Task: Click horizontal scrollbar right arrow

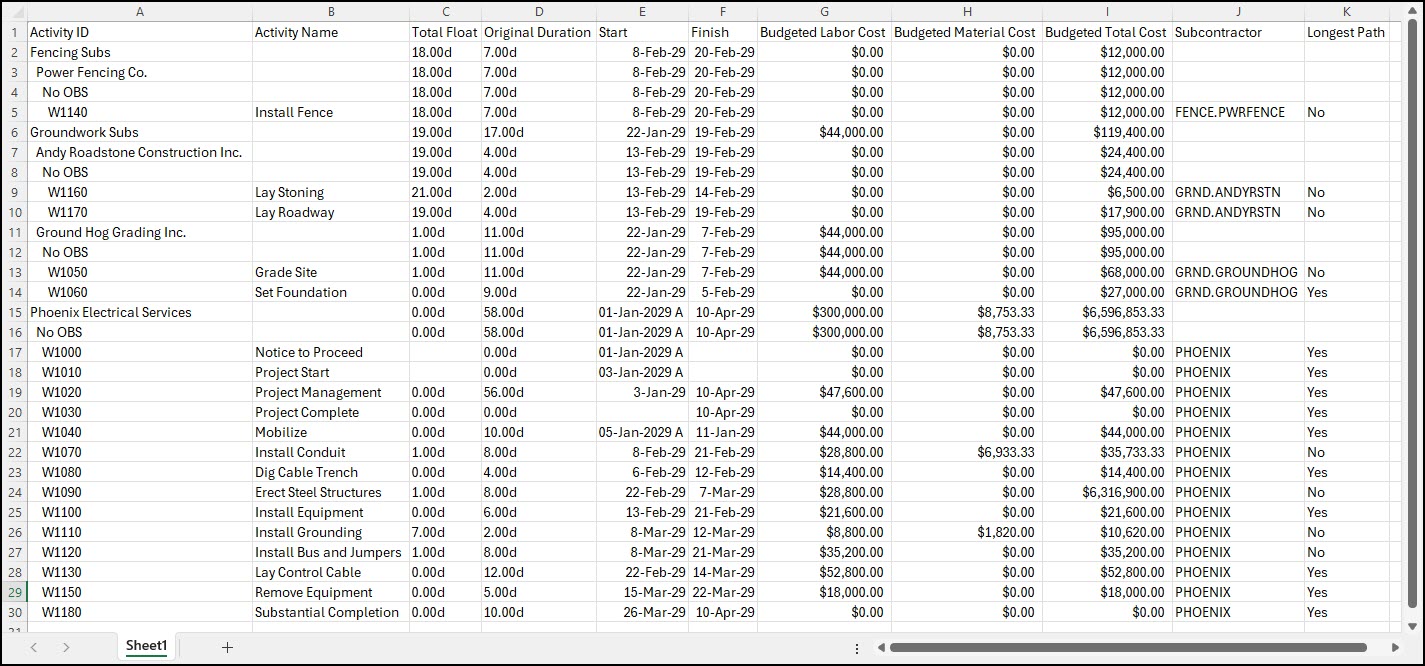Action: 1397,648
